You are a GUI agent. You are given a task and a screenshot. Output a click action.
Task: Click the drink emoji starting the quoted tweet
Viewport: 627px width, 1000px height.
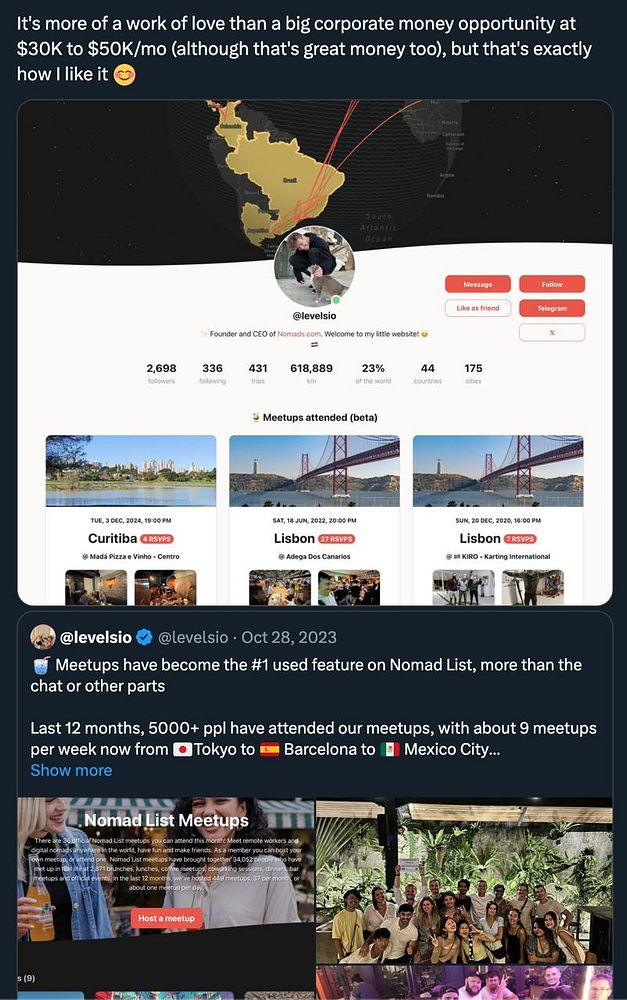click(40, 665)
